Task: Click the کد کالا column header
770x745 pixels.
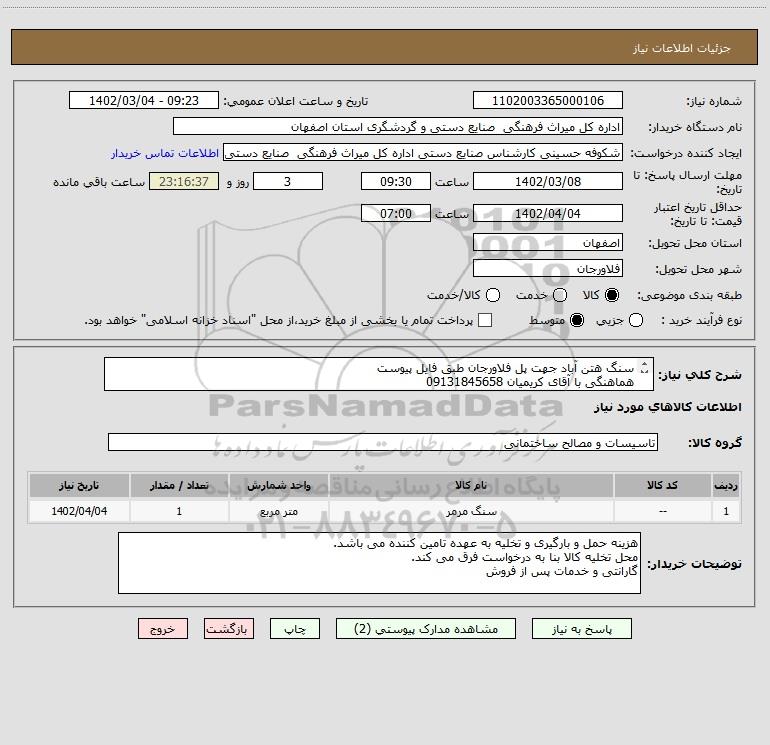Action: tap(662, 485)
